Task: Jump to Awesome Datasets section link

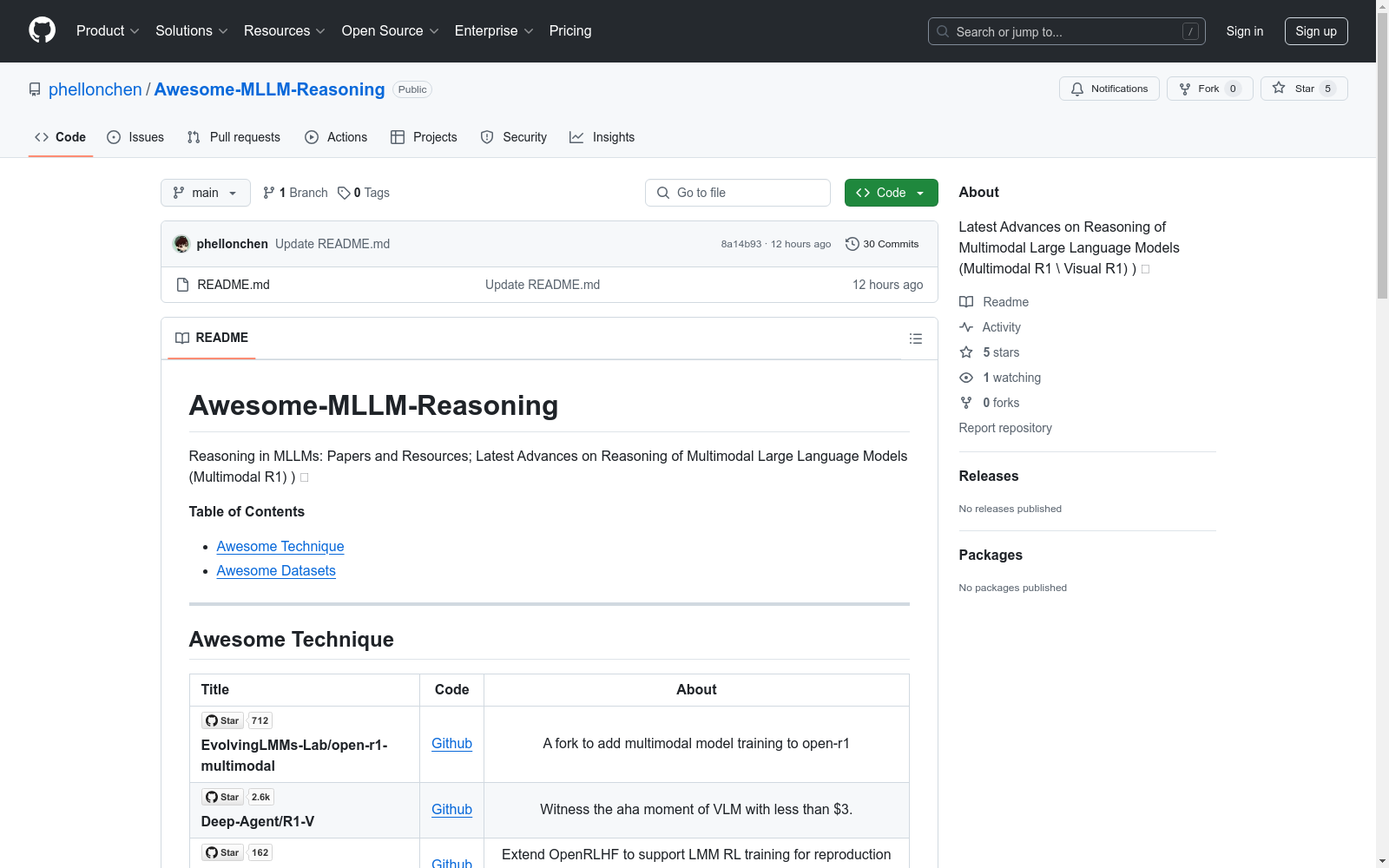Action: coord(276,570)
